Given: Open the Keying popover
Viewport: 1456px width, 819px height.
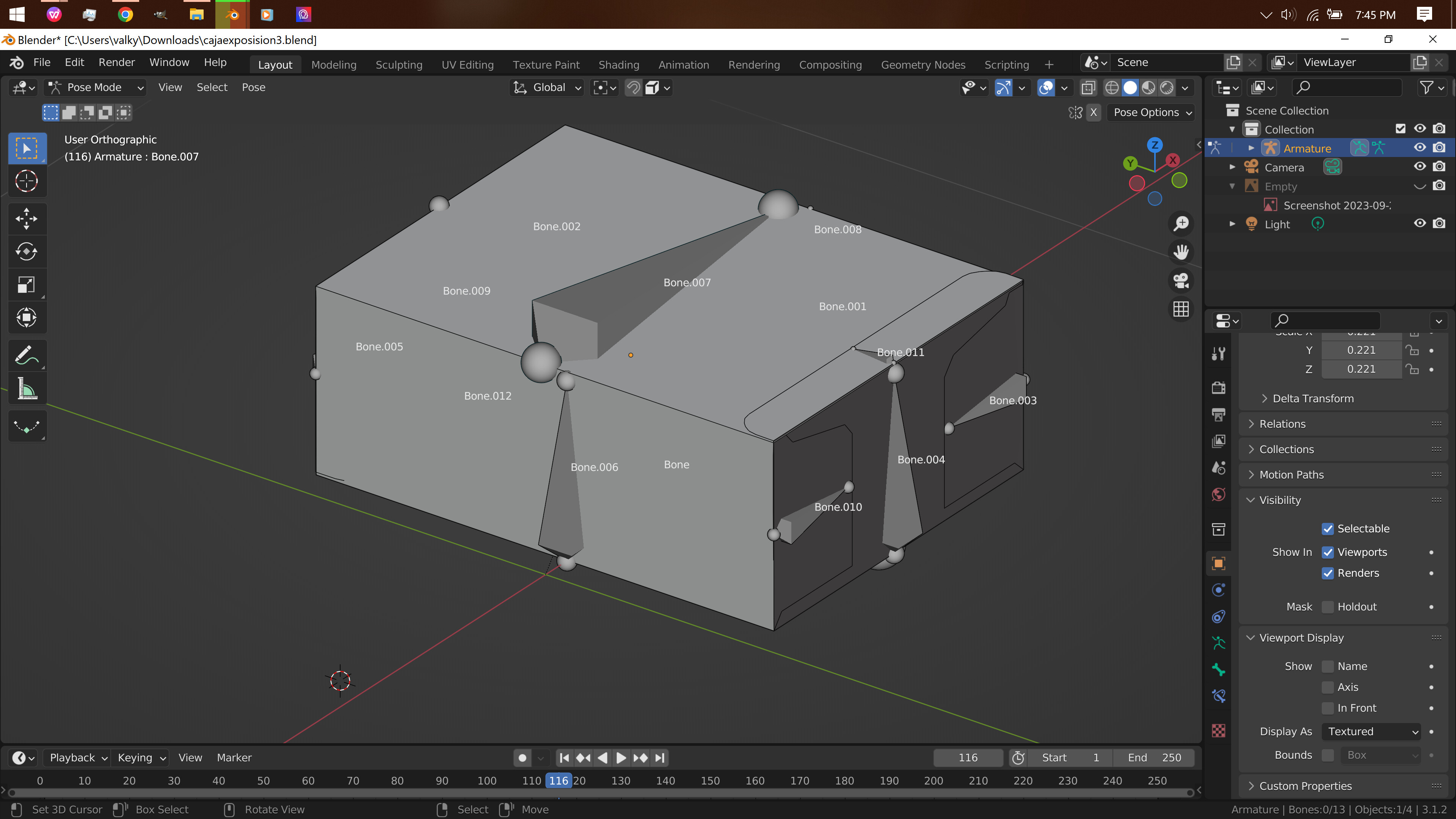Looking at the screenshot, I should 141,758.
